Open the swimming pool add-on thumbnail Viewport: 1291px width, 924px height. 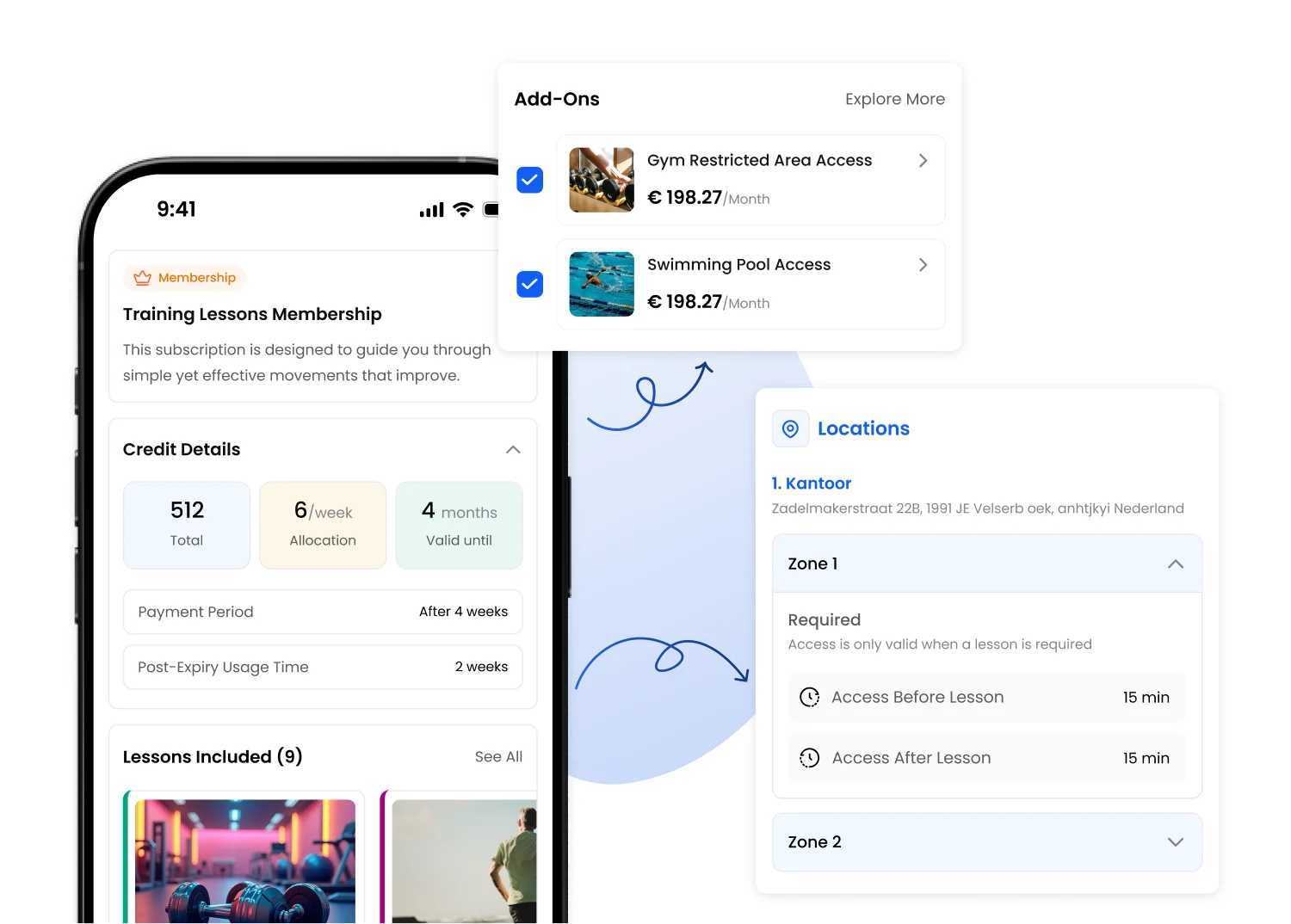[602, 284]
